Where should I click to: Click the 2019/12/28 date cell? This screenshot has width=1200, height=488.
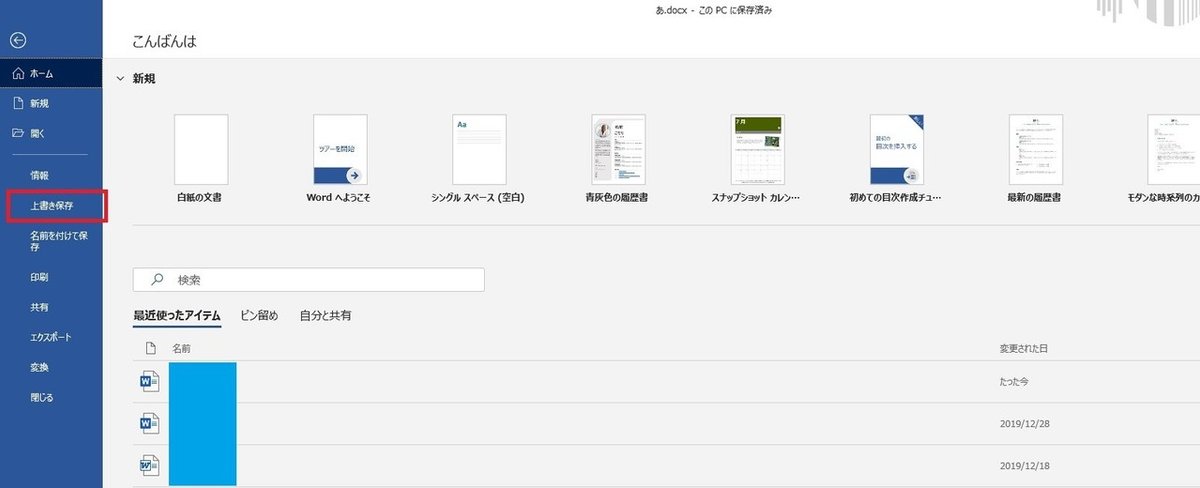[x=1024, y=424]
